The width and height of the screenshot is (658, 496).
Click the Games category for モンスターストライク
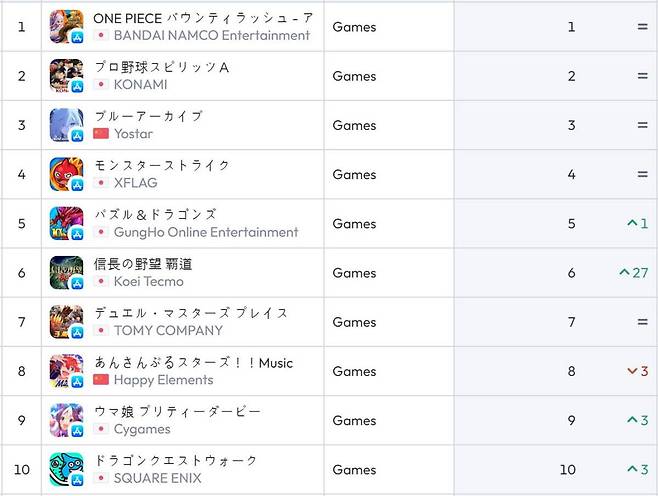click(354, 174)
